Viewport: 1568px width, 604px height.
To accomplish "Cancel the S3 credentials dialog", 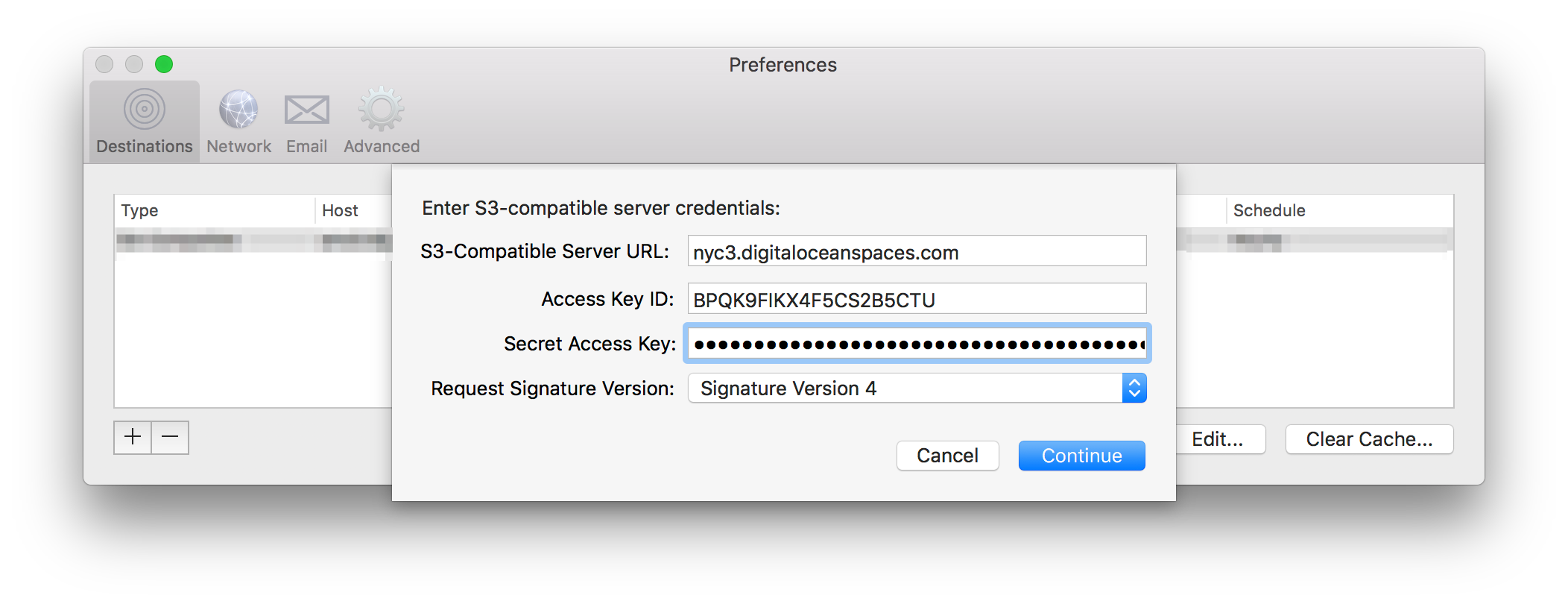I will click(x=947, y=456).
